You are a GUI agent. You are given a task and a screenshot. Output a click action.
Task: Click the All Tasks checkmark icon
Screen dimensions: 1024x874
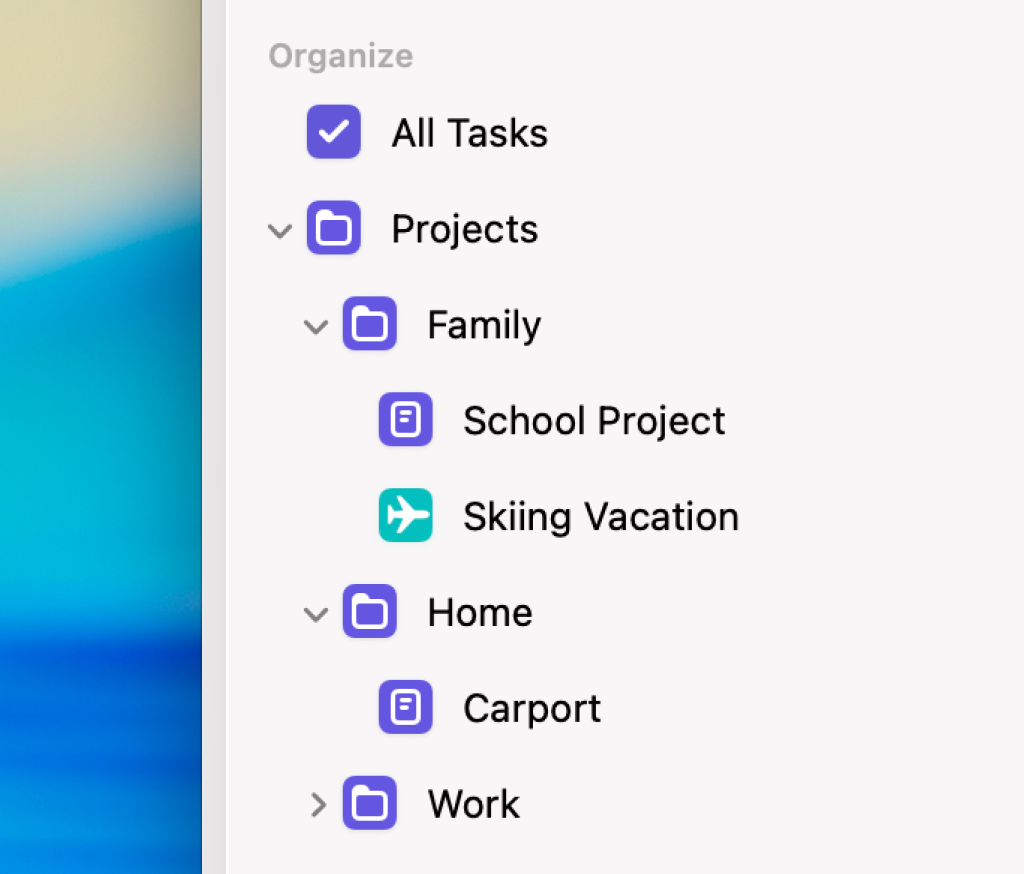[333, 132]
